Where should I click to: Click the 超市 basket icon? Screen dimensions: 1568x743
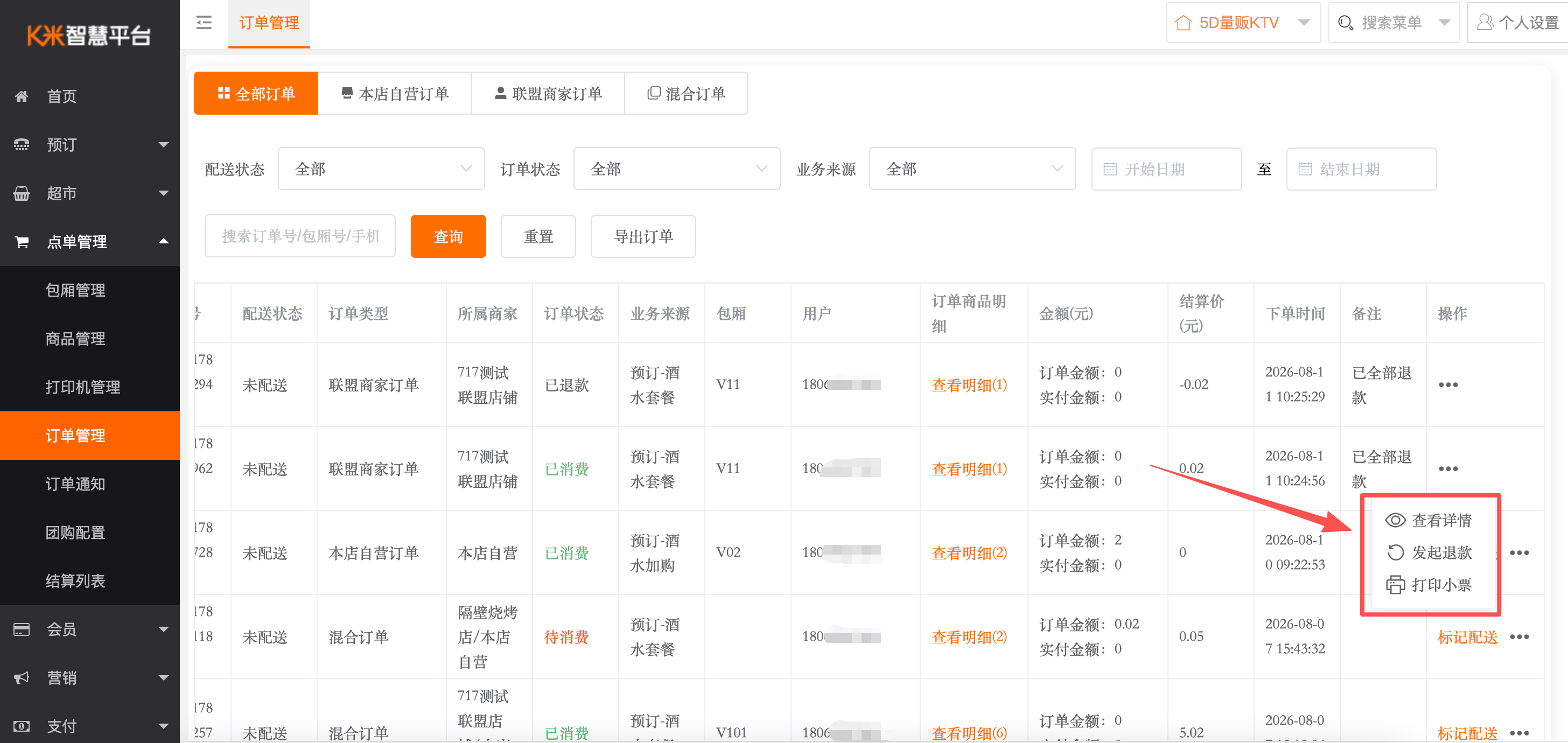[x=22, y=193]
